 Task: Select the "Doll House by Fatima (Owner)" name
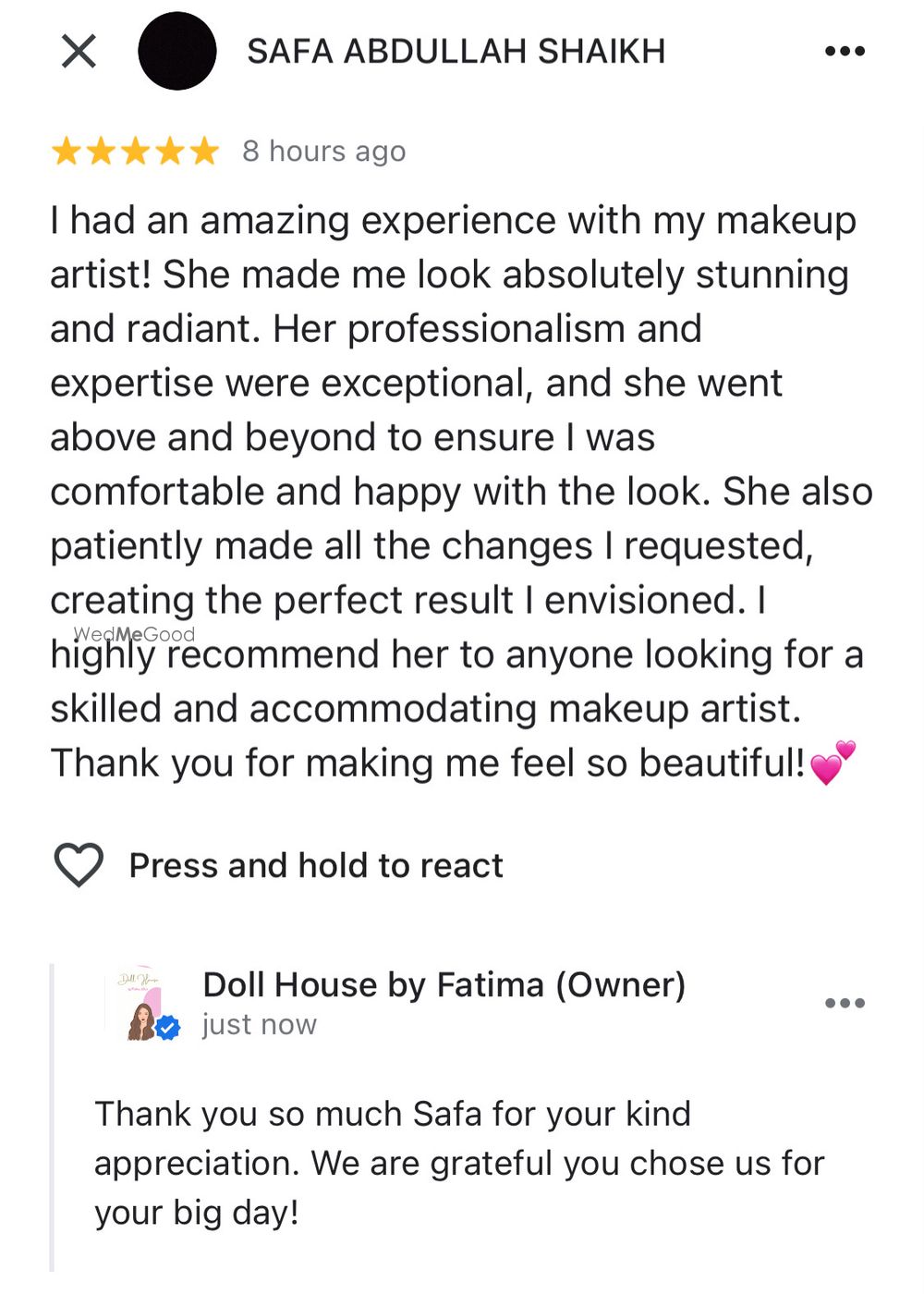point(444,984)
